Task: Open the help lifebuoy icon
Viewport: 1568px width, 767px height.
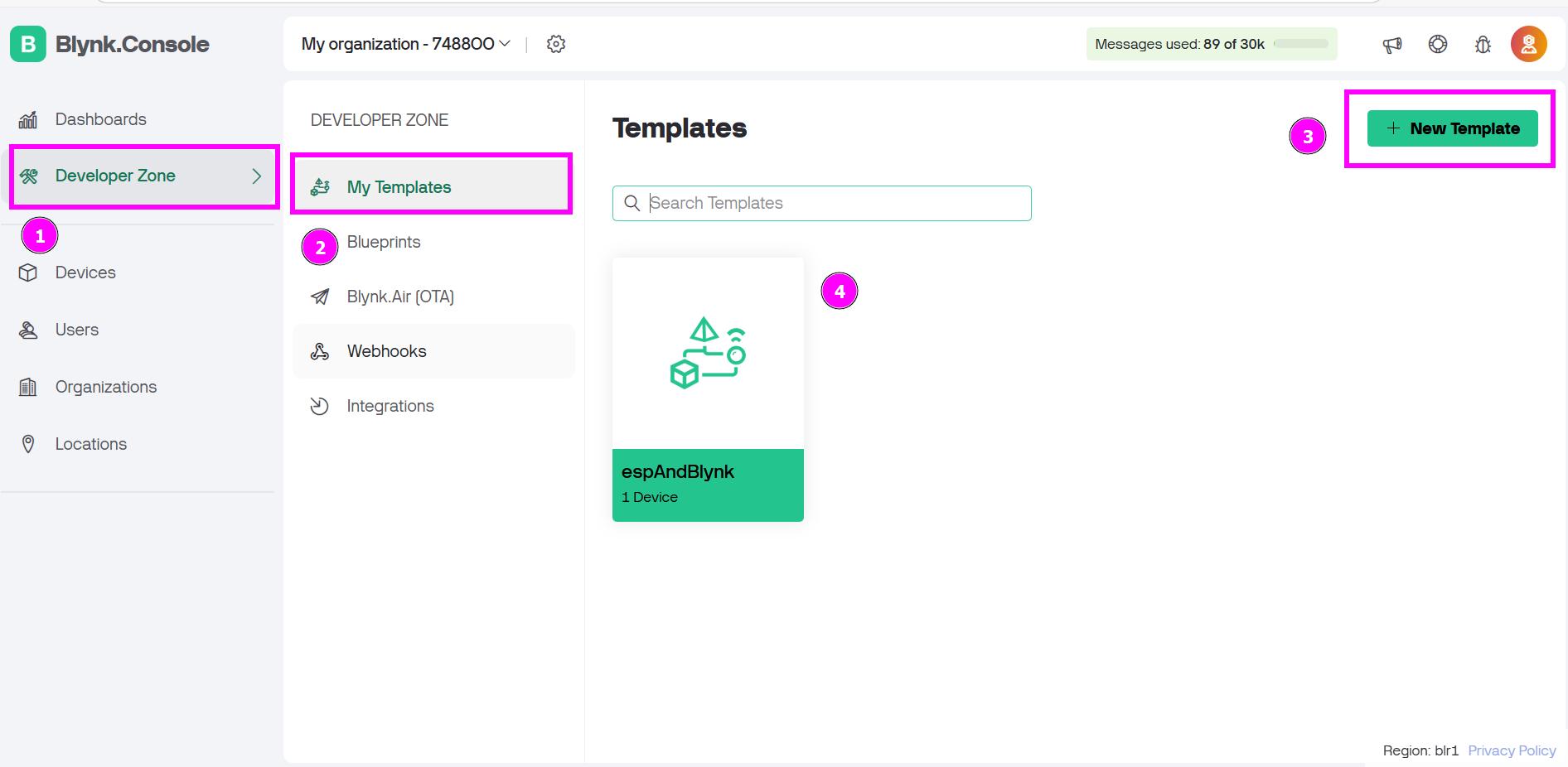Action: 1438,44
